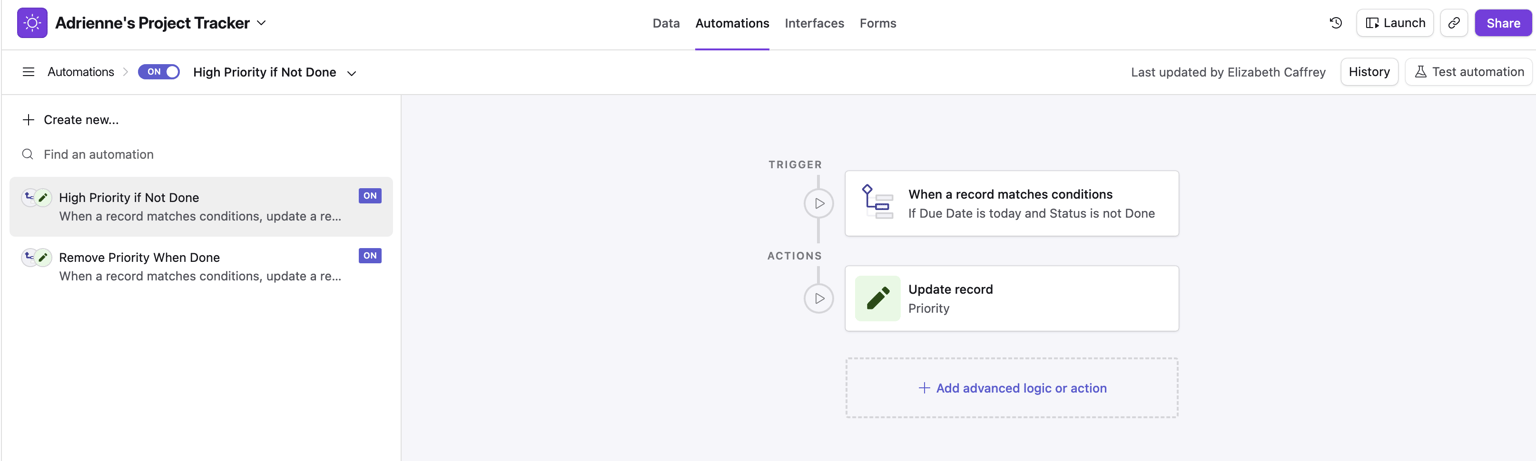Focus the Find an automation search field
This screenshot has height=461, width=1536.
200,155
